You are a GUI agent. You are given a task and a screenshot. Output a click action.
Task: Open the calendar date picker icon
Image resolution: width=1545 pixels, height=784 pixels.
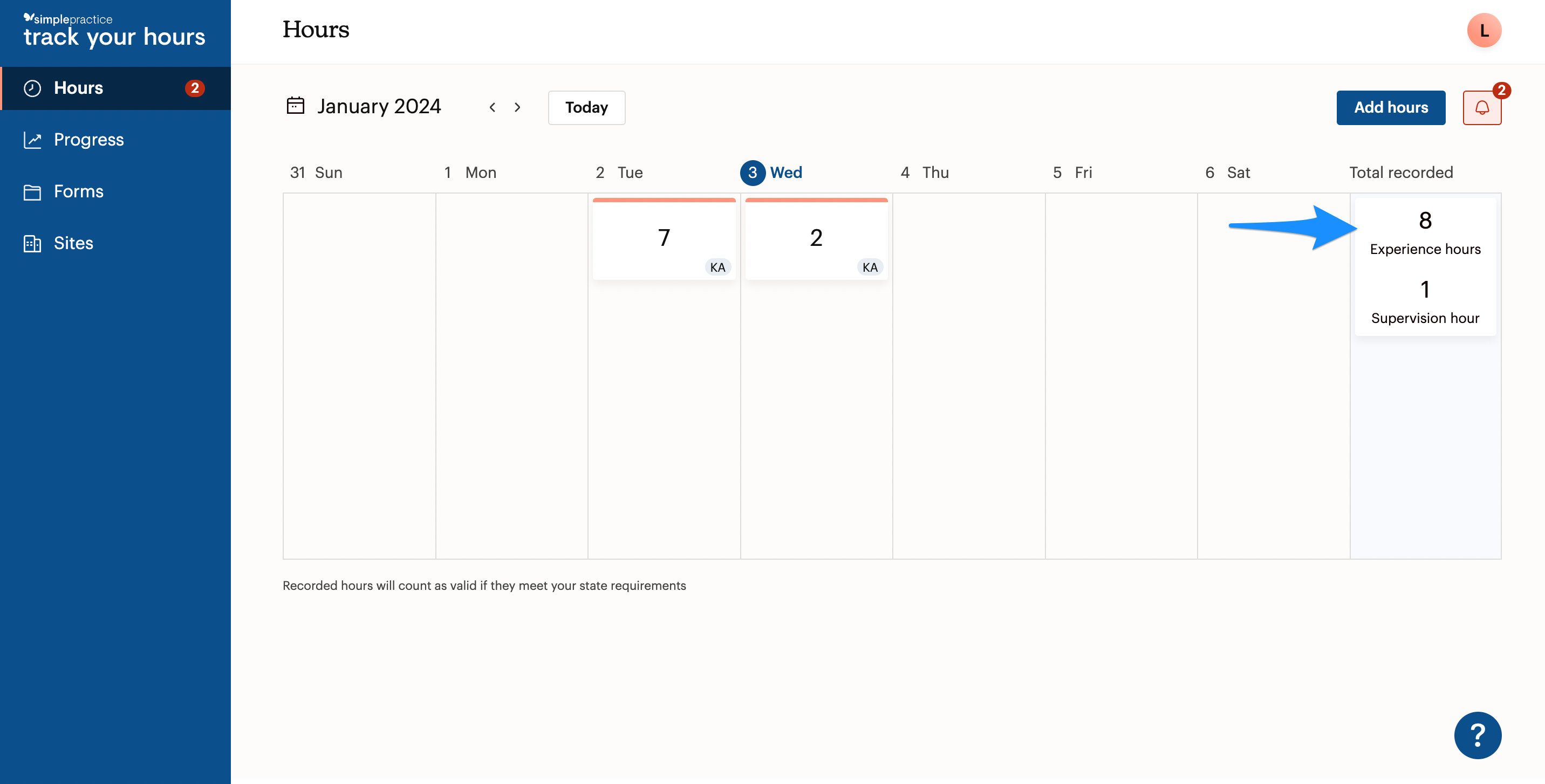pos(295,106)
